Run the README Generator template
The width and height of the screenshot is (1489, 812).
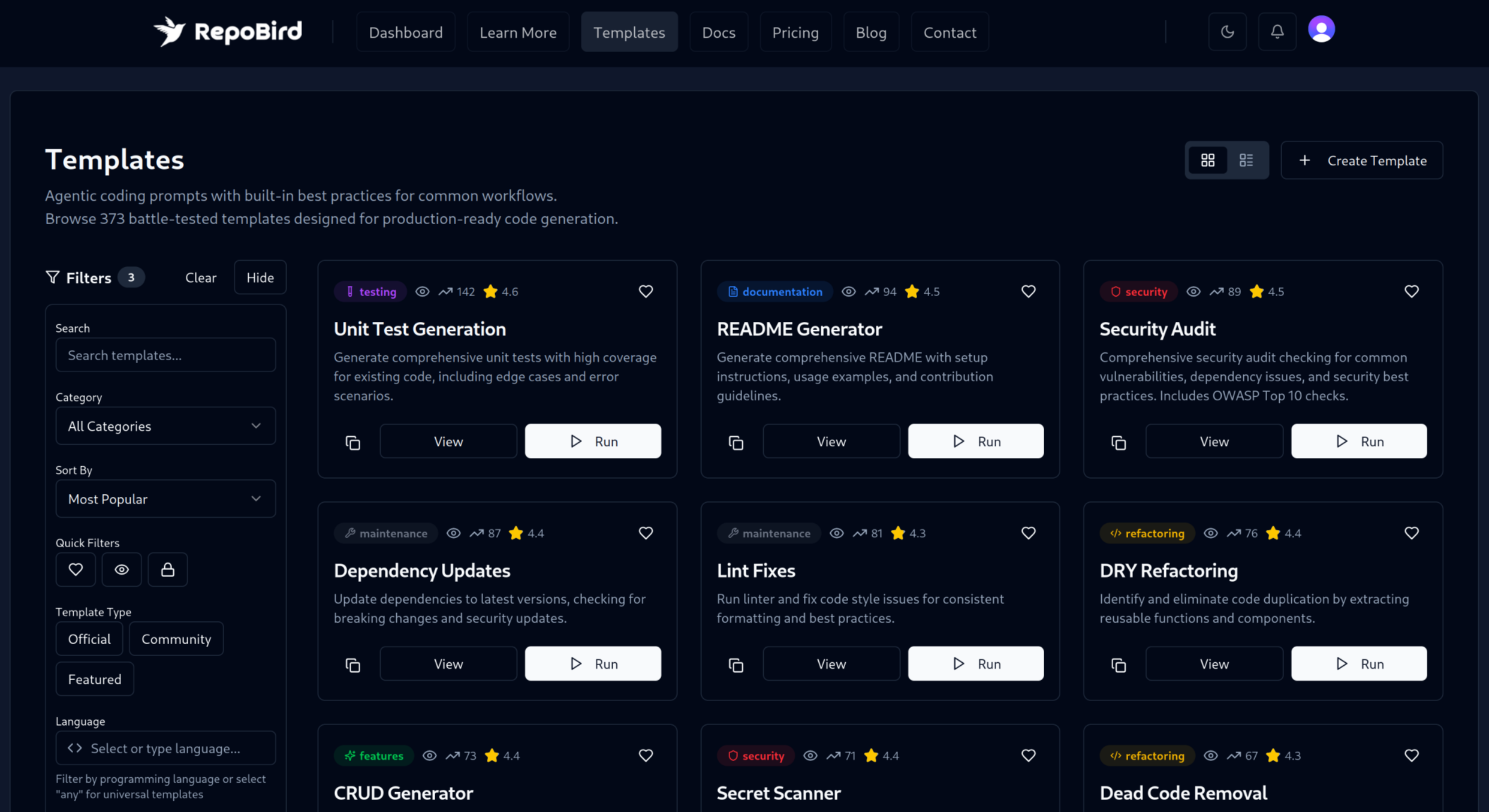[x=975, y=441]
